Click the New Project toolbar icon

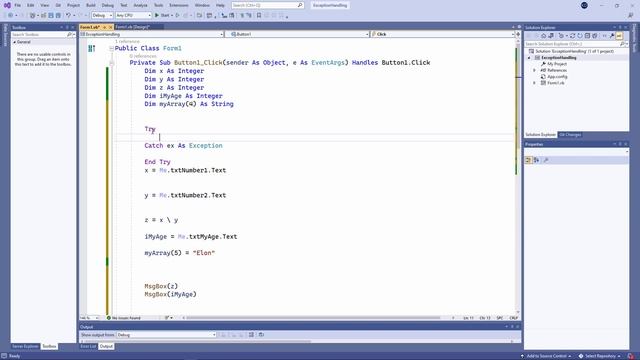(33, 15)
